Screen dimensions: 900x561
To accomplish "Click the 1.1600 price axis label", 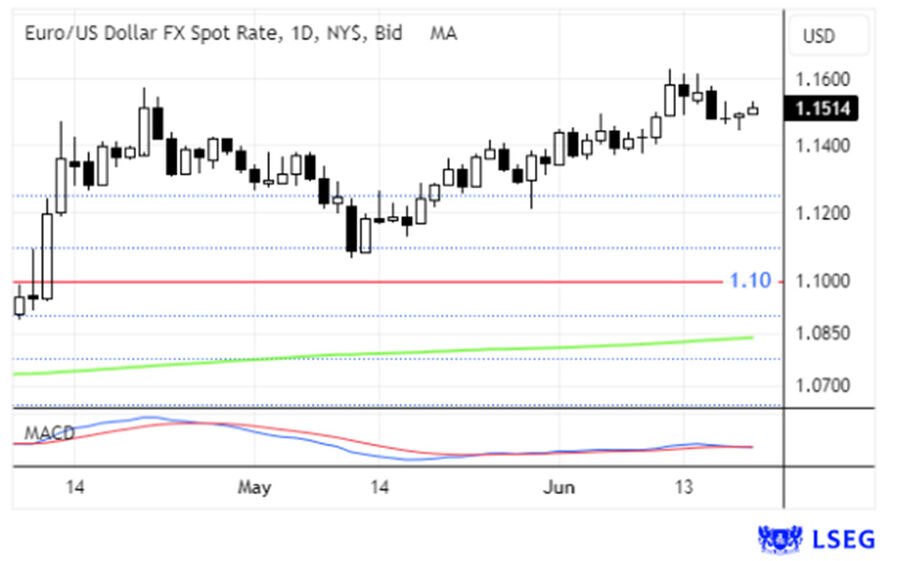I will 822,79.
